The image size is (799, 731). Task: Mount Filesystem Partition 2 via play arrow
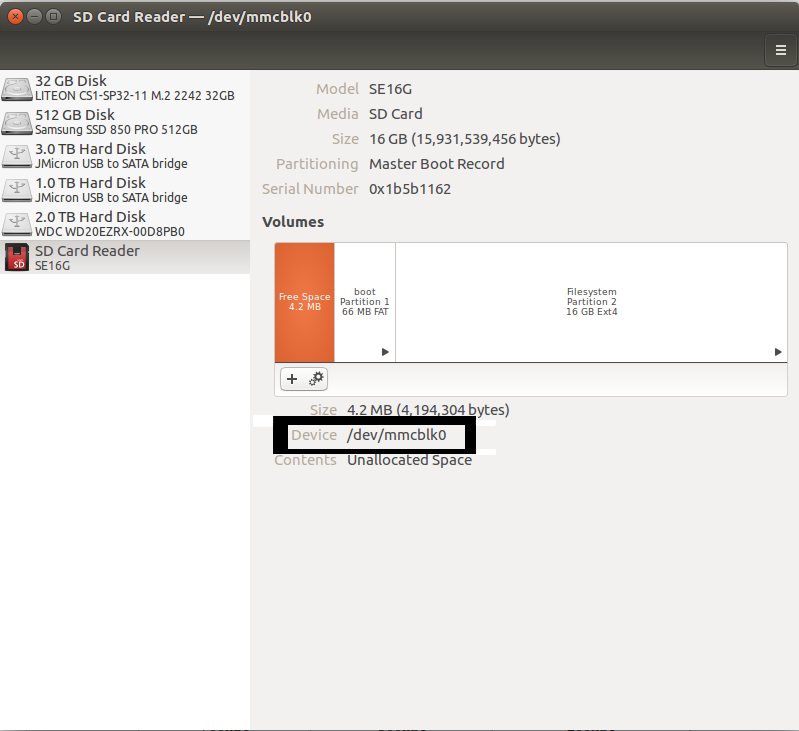pyautogui.click(x=778, y=352)
